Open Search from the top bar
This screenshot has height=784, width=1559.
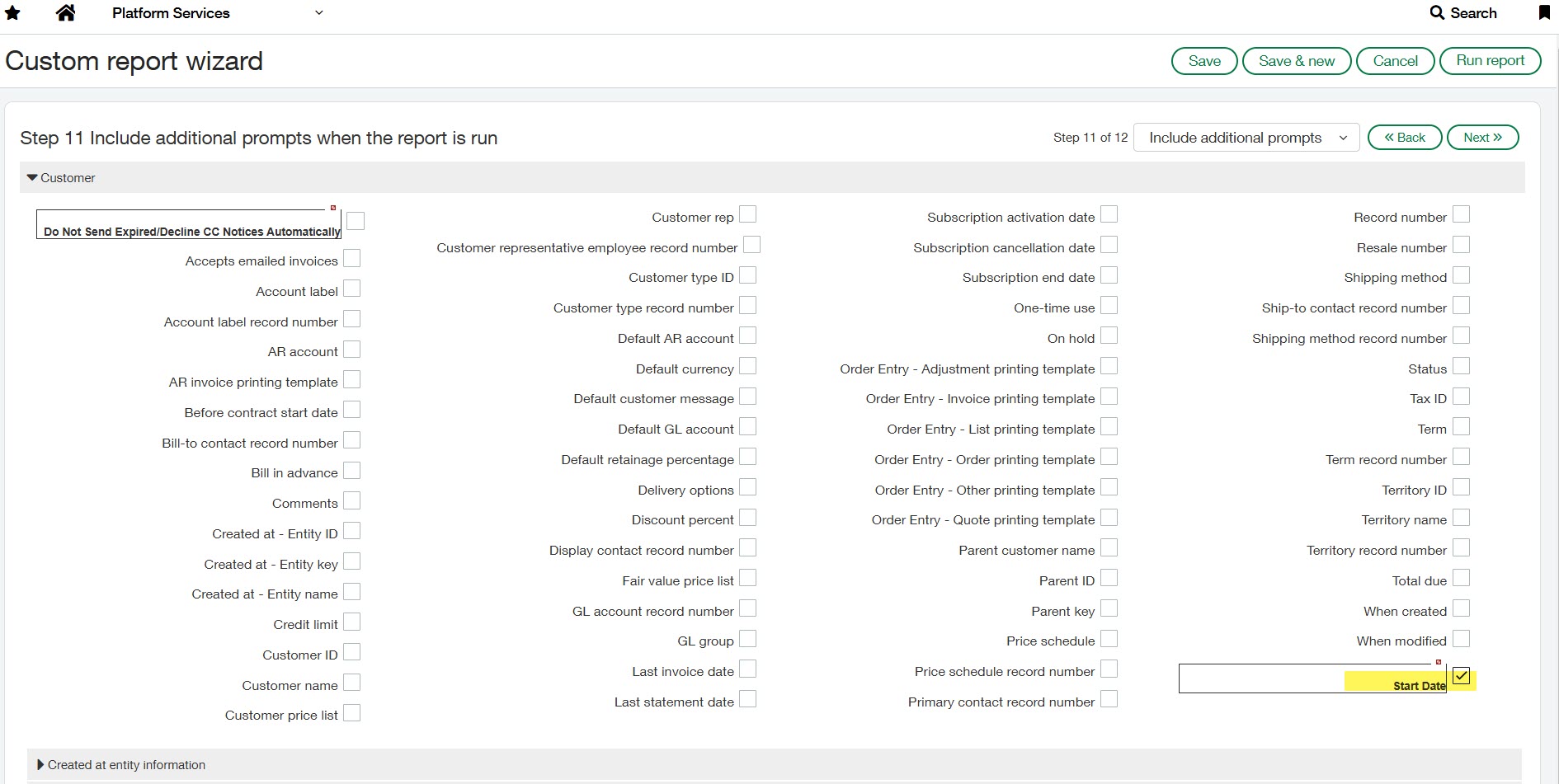pos(1464,12)
